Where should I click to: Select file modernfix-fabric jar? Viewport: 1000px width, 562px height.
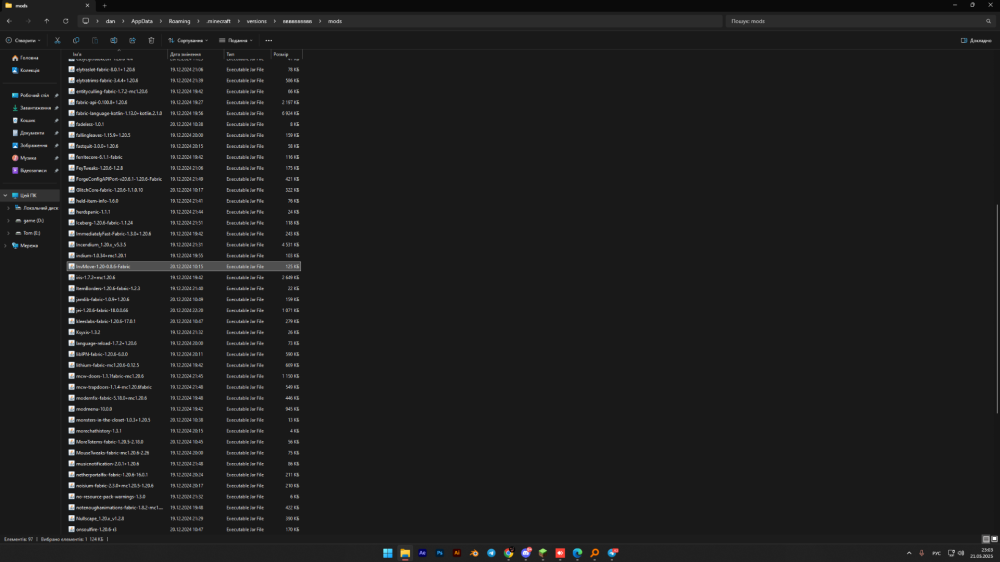coord(184,398)
